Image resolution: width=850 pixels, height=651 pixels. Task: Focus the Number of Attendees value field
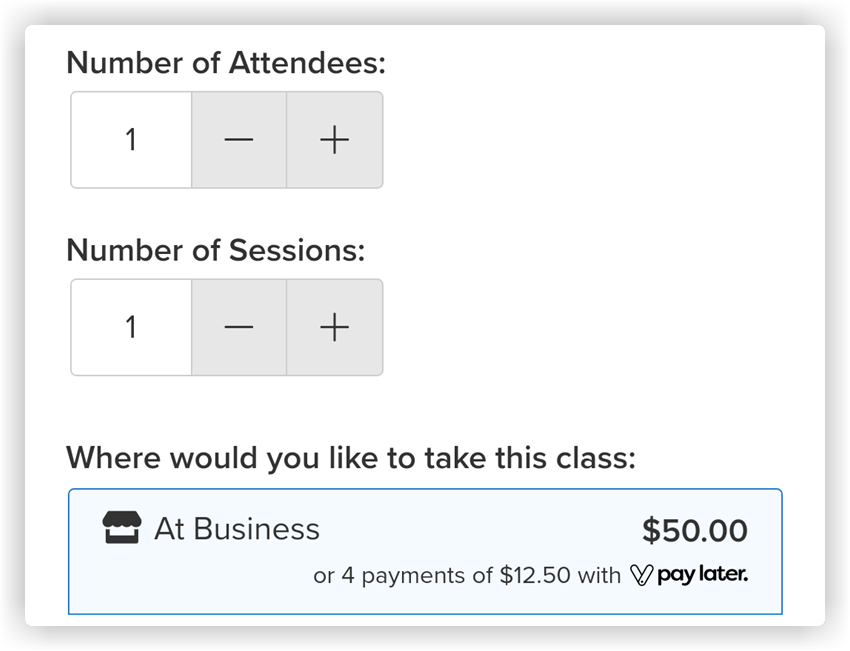(x=131, y=140)
